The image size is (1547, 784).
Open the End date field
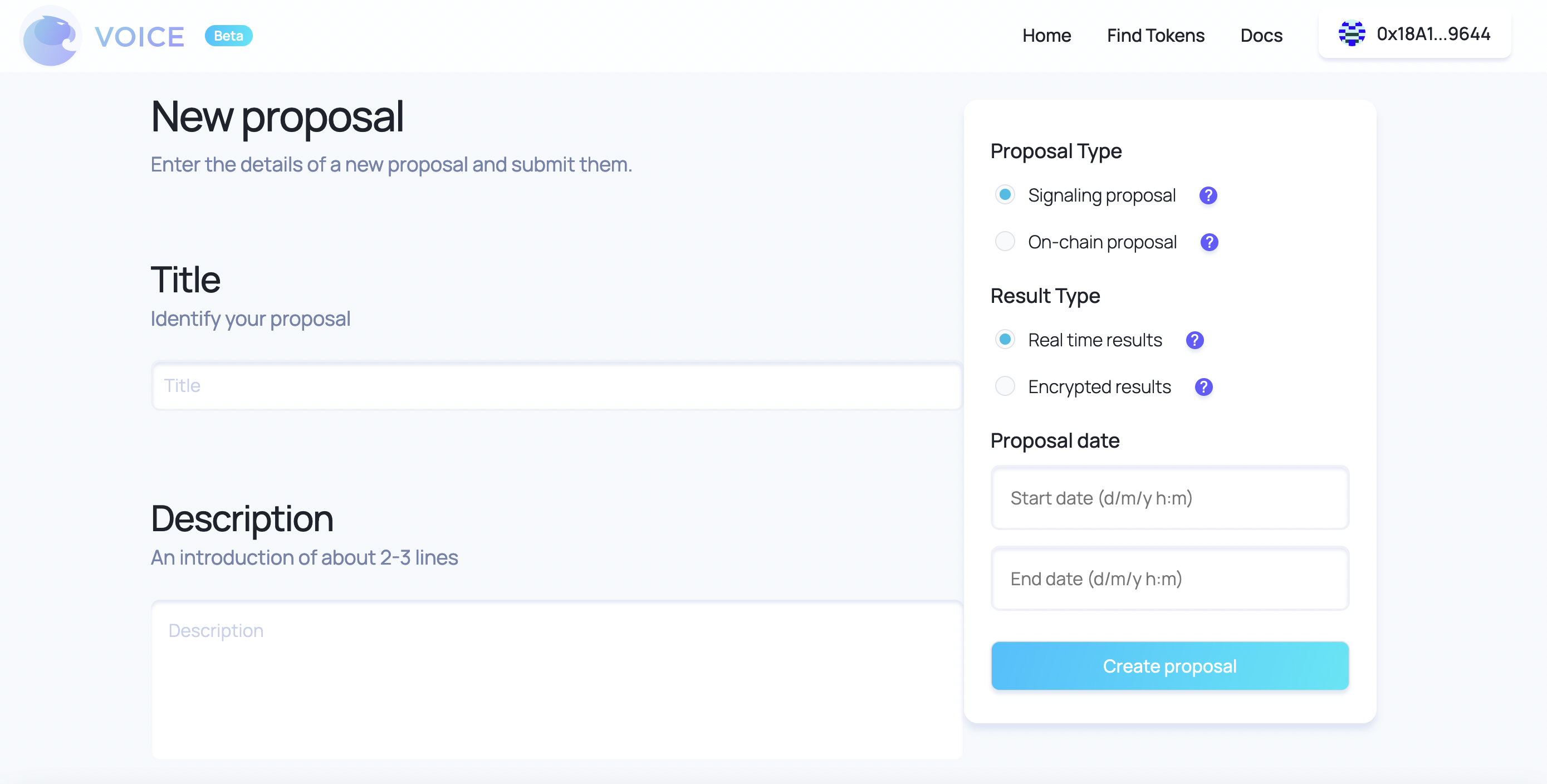pos(1169,579)
